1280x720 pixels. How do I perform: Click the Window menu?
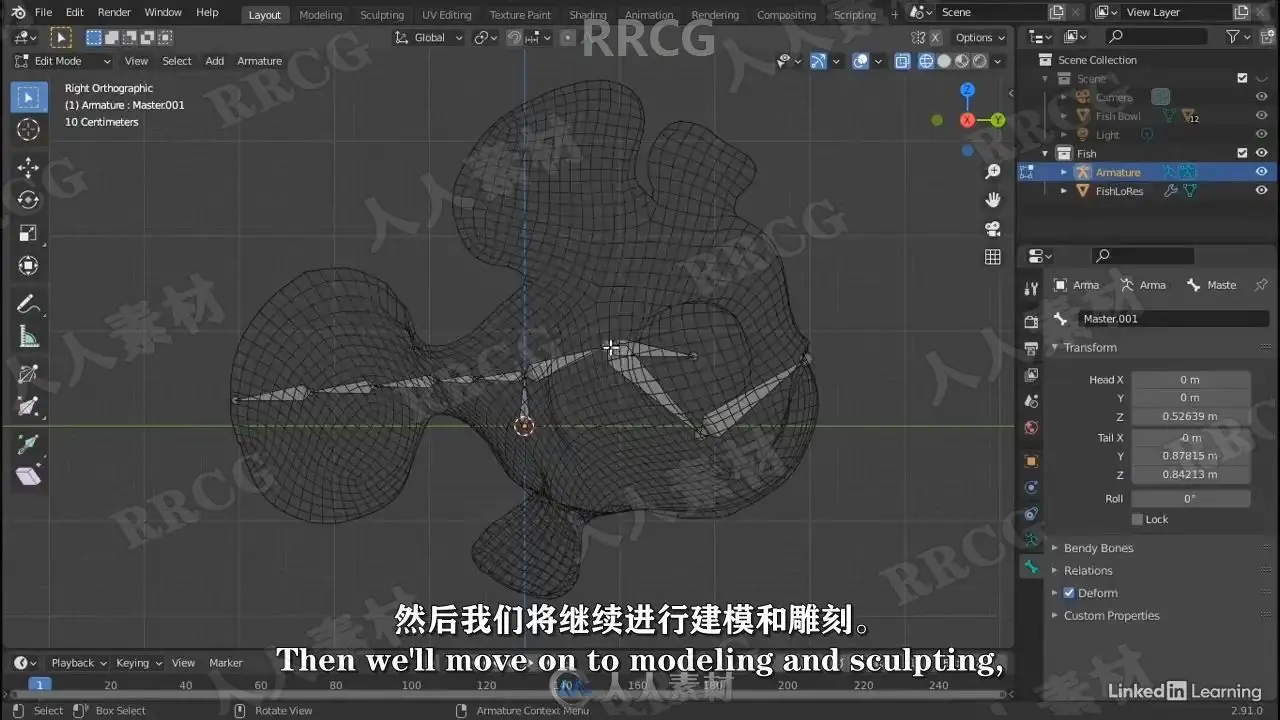pos(163,13)
